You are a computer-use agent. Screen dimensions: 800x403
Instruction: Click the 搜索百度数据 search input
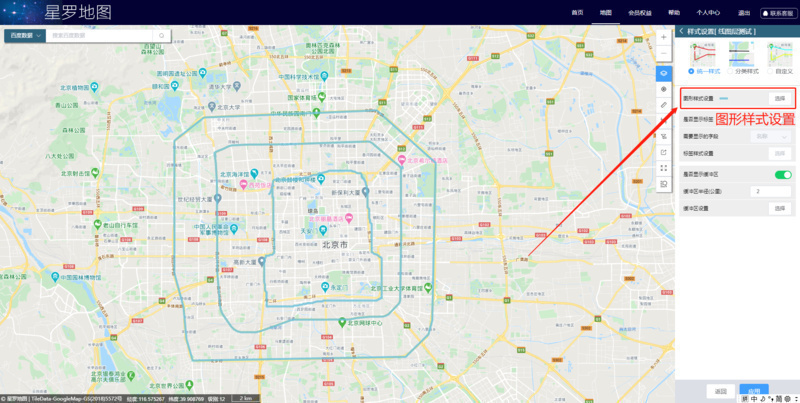(101, 36)
